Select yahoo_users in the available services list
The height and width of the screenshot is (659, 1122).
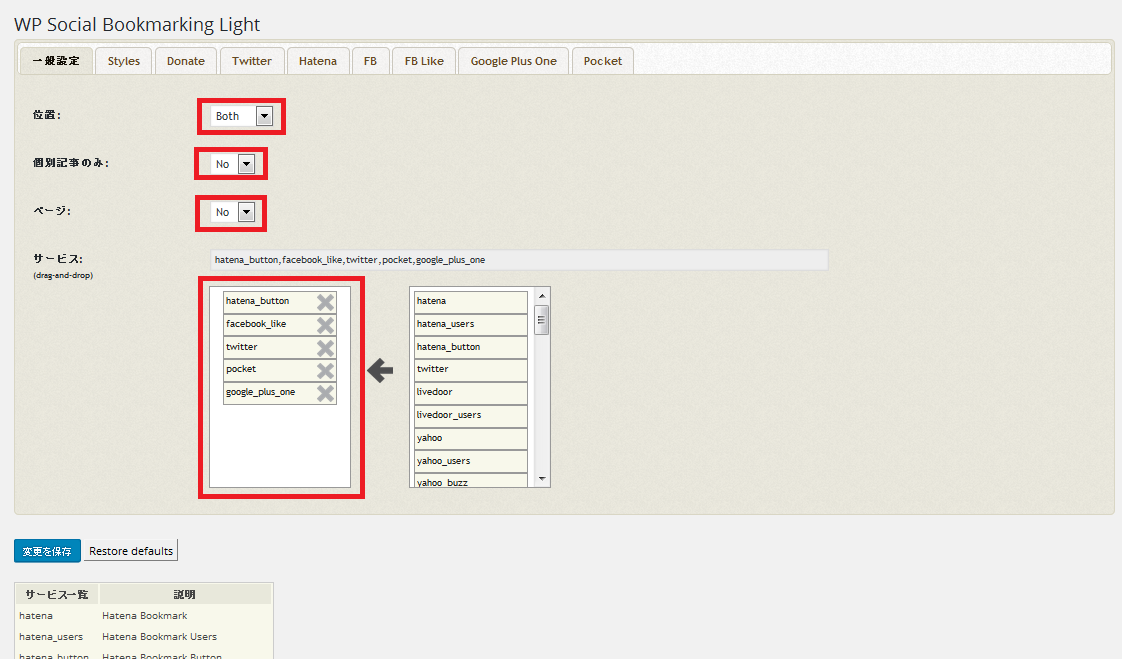tap(471, 461)
